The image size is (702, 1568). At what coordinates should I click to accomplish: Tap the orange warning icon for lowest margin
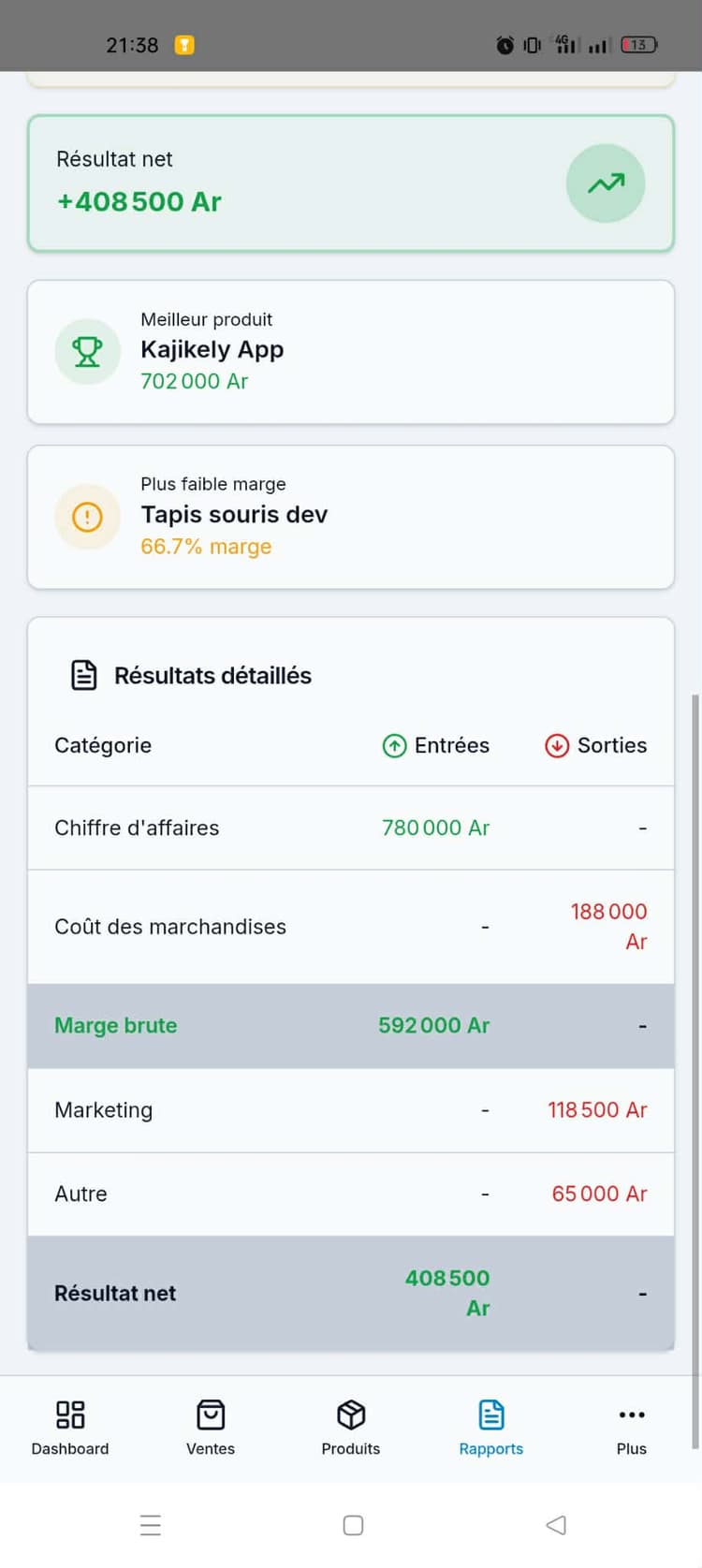[x=87, y=517]
